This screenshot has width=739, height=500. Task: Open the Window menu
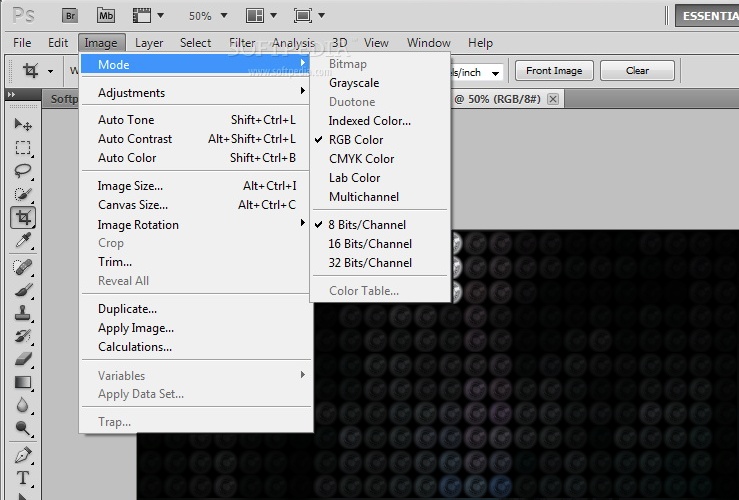tap(428, 43)
